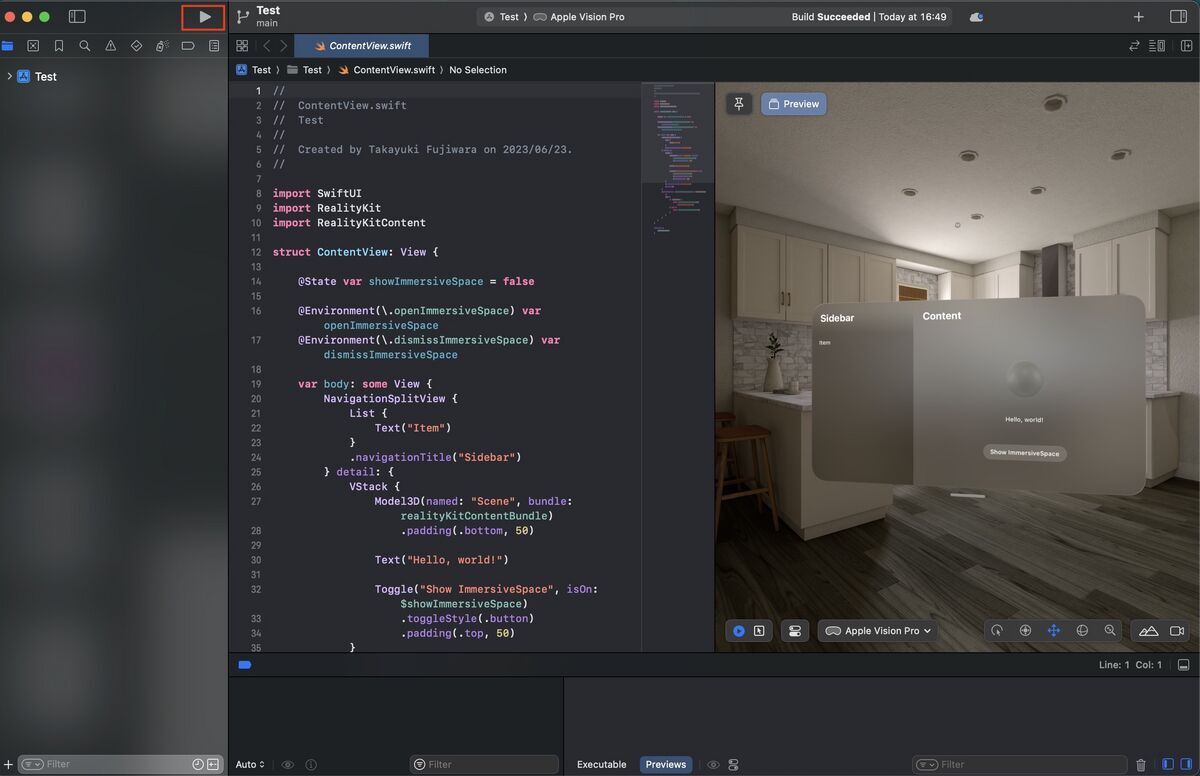Open the Apple Vision Pro device dropdown

pyautogui.click(x=877, y=630)
